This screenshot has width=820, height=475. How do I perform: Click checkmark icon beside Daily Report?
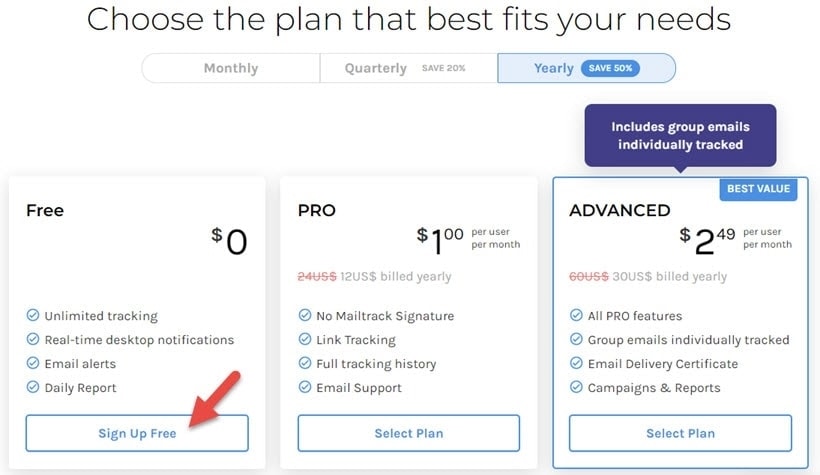(33, 387)
